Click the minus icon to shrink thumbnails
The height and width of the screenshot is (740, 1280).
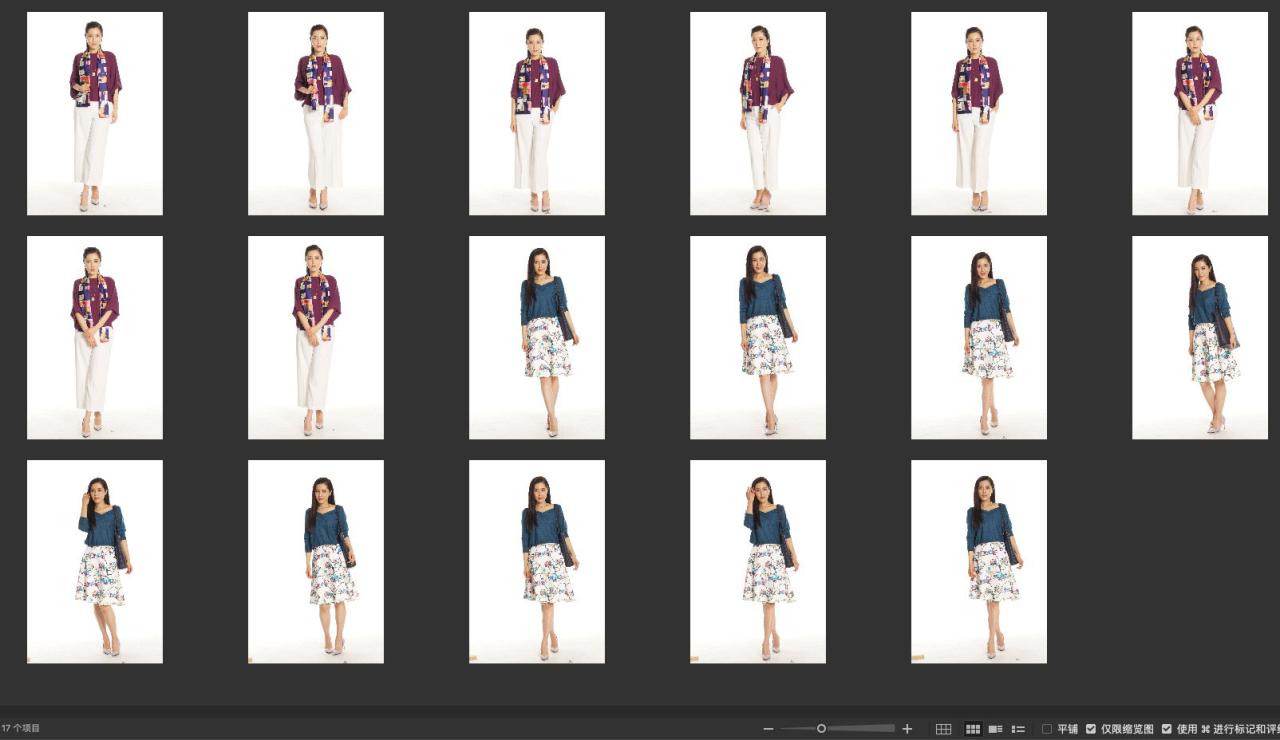(x=768, y=729)
